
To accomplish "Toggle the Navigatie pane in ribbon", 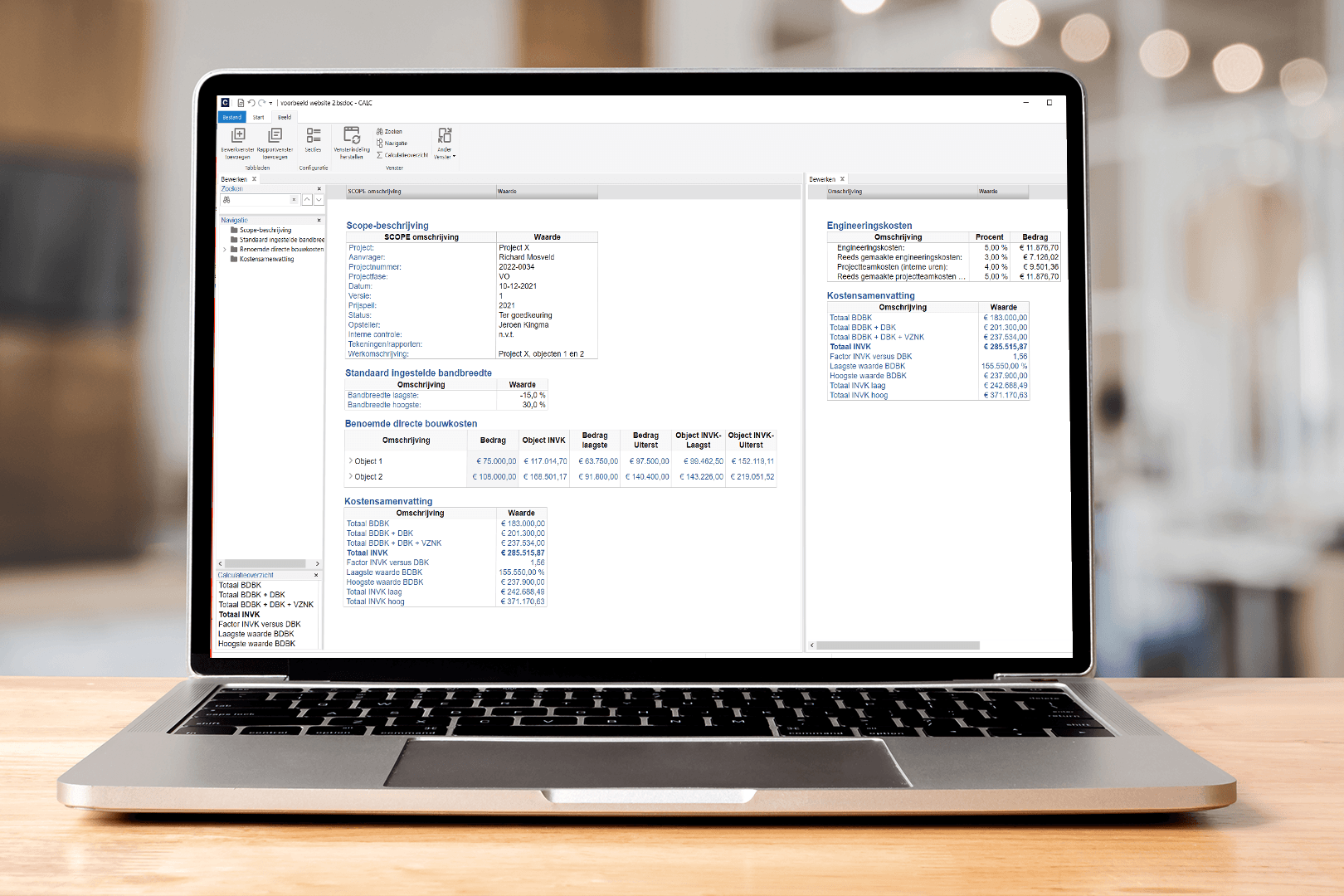I will [x=392, y=143].
